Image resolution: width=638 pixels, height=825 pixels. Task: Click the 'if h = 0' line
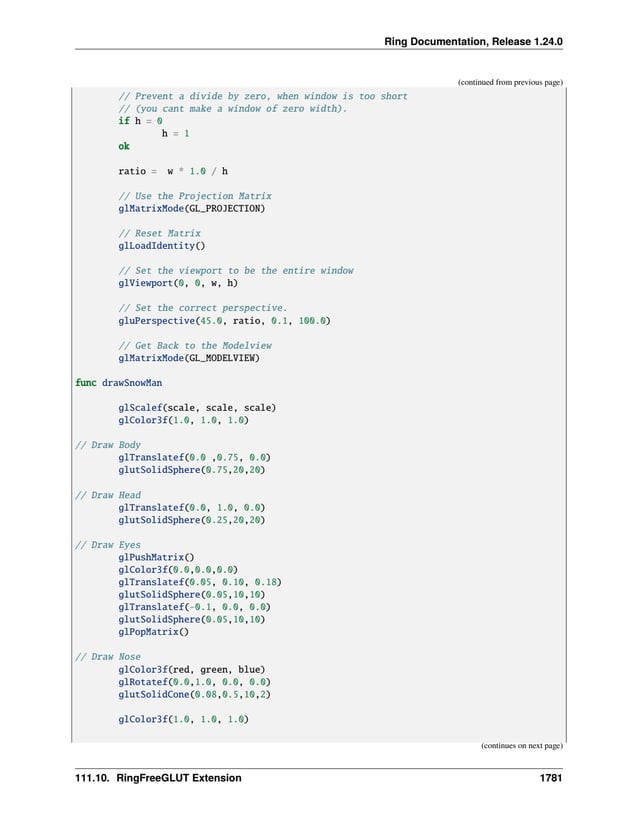[x=140, y=121]
